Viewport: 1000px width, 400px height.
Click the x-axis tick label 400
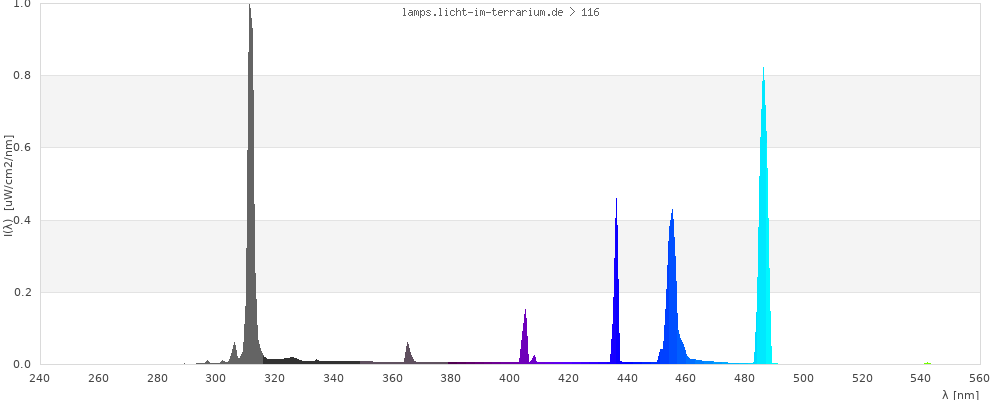point(450,379)
